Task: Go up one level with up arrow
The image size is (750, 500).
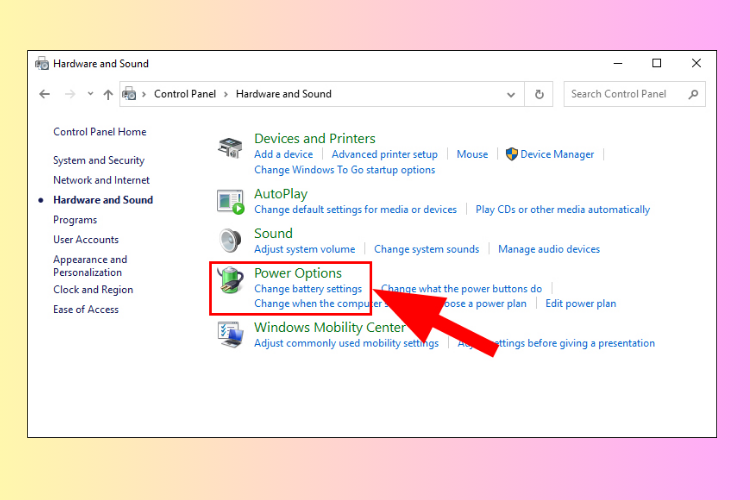Action: [108, 94]
